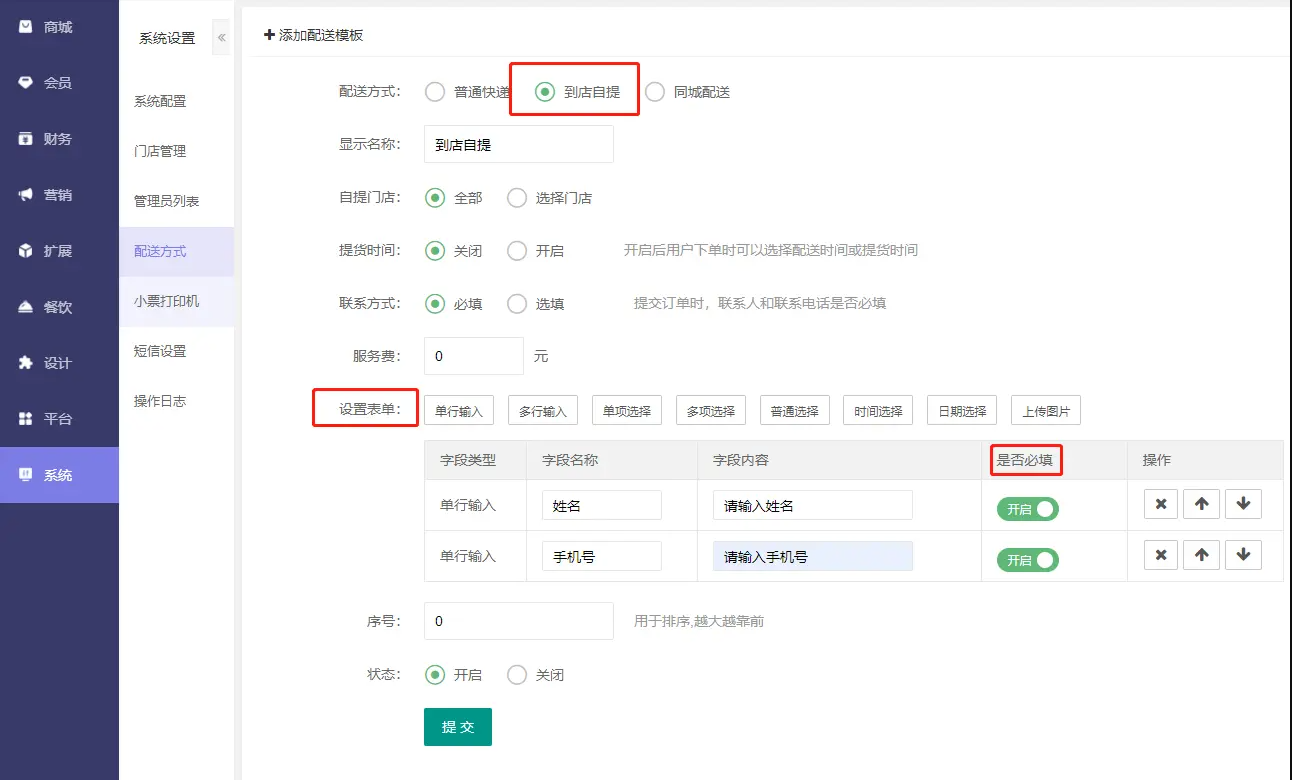Viewport: 1292px width, 780px height.
Task: Open 短信设置 in settings menu
Action: tap(176, 351)
